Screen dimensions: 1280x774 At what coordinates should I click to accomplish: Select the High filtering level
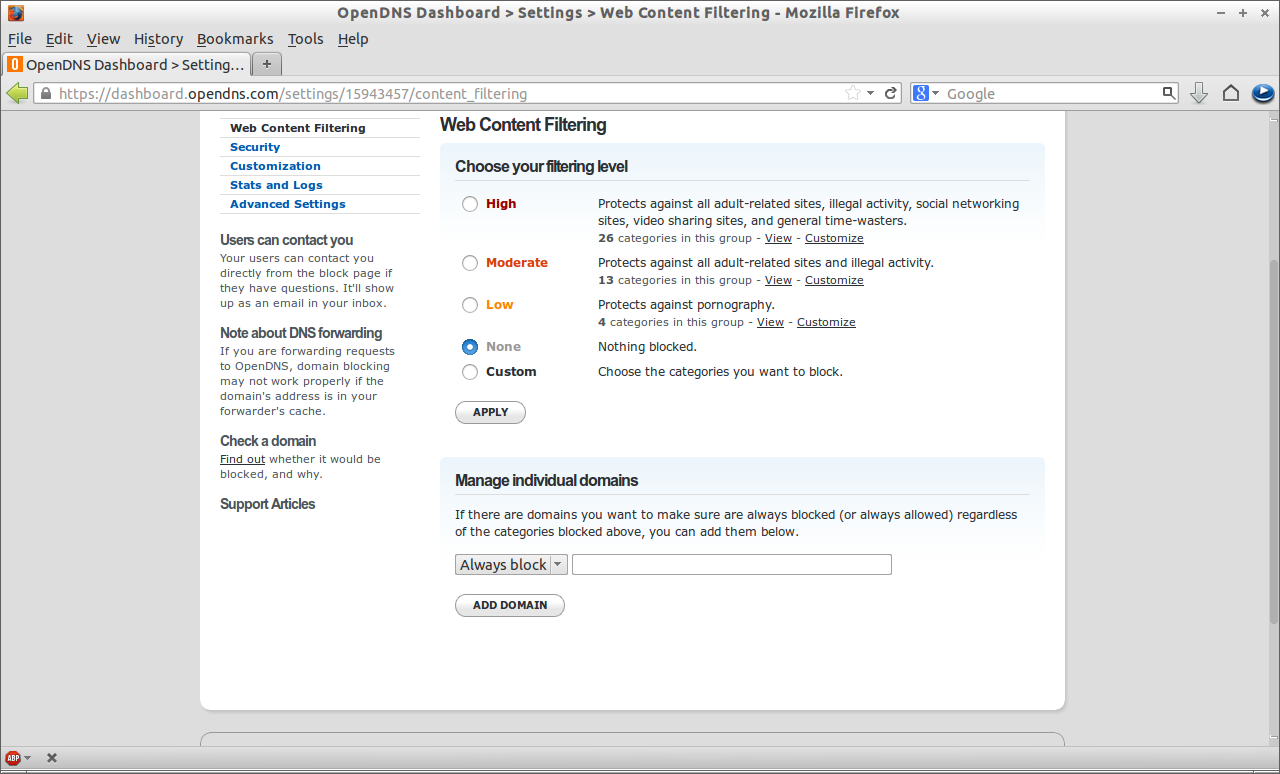[470, 204]
